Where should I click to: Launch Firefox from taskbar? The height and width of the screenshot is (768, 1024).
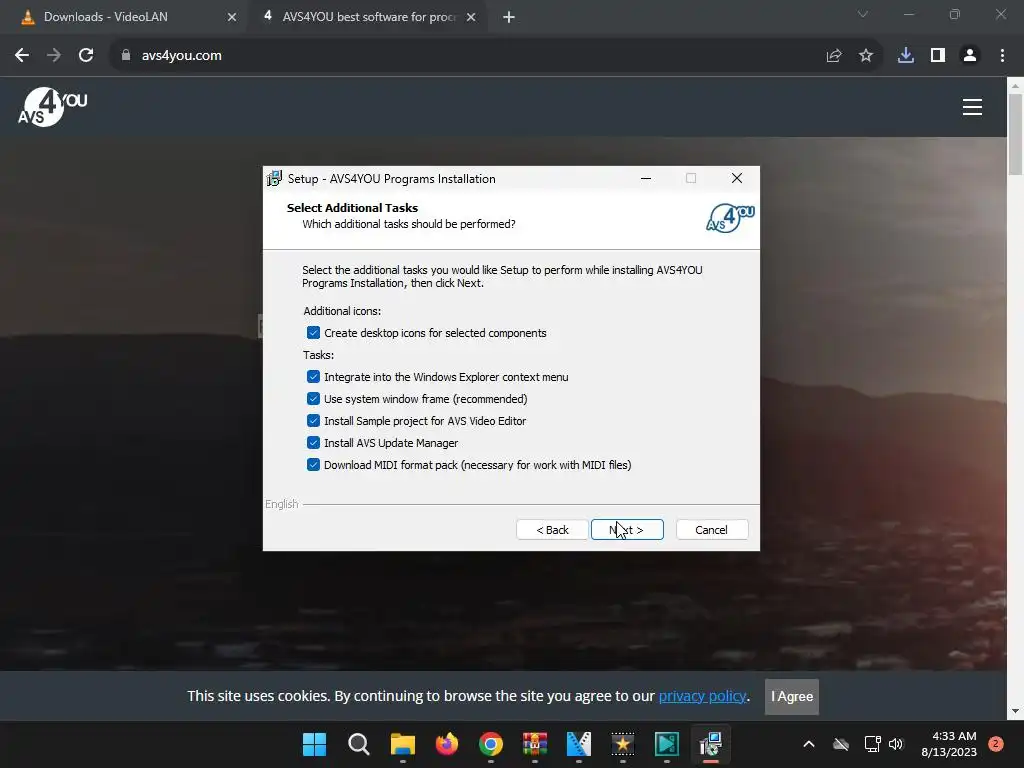pos(447,744)
